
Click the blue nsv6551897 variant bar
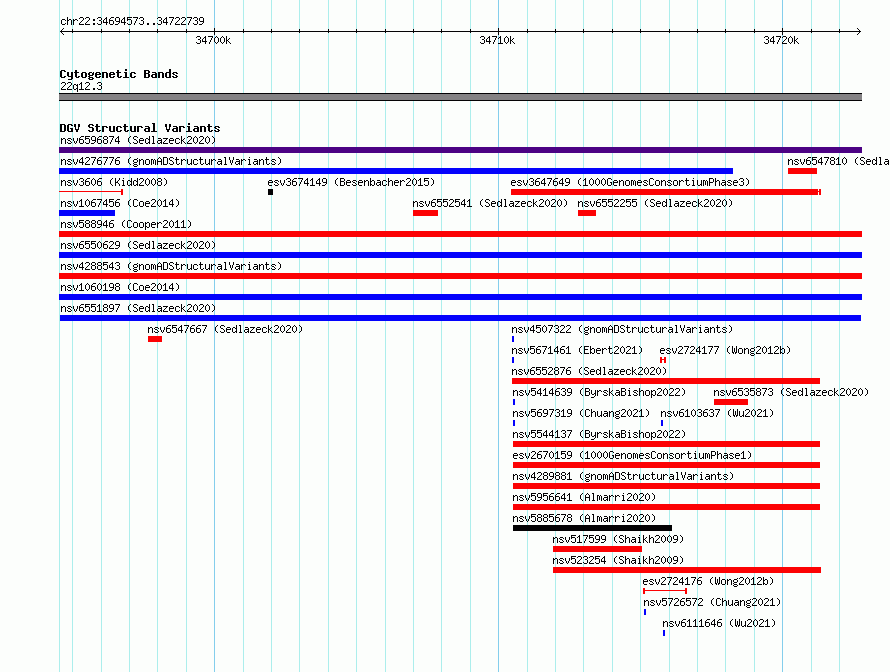pyautogui.click(x=460, y=318)
